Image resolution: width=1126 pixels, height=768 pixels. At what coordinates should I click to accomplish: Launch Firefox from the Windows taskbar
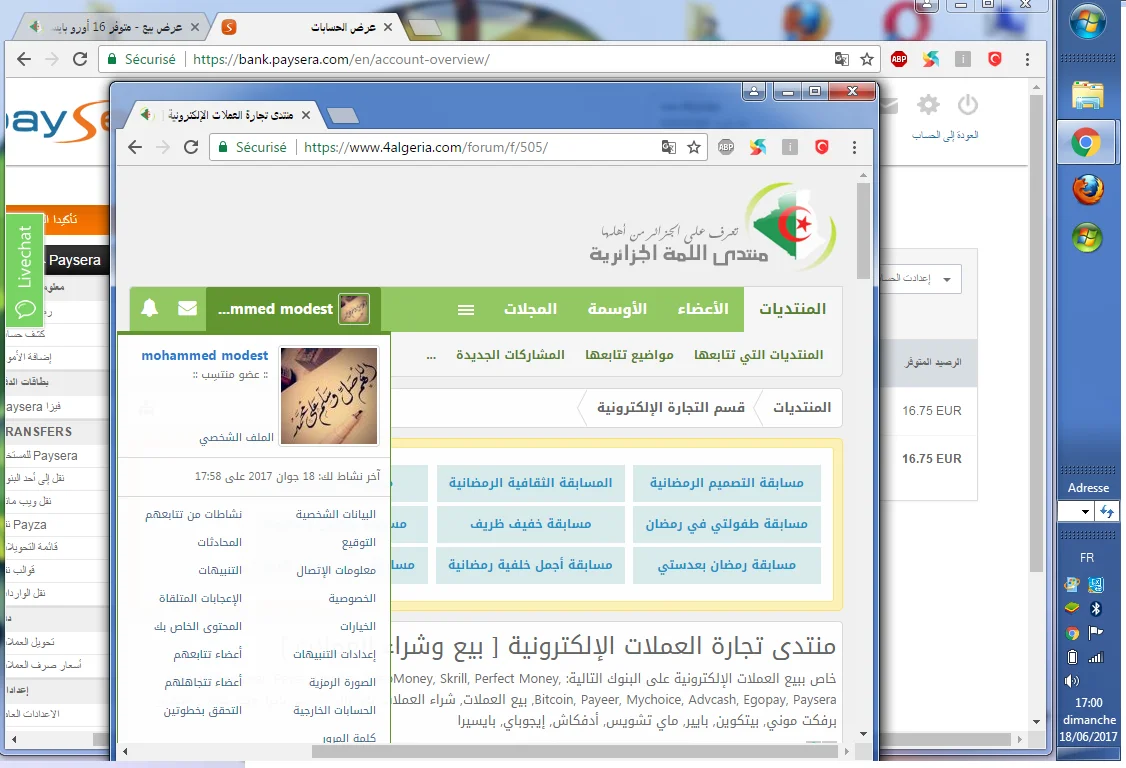point(1087,190)
